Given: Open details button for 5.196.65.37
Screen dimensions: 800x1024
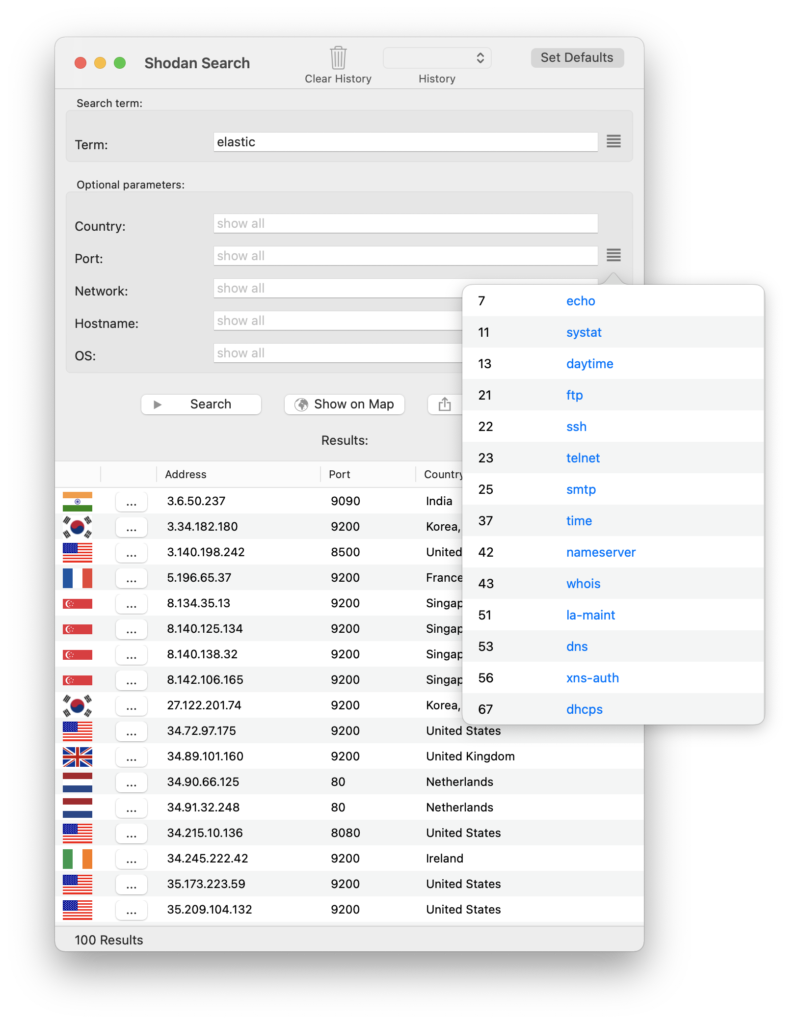Looking at the screenshot, I should coord(131,578).
